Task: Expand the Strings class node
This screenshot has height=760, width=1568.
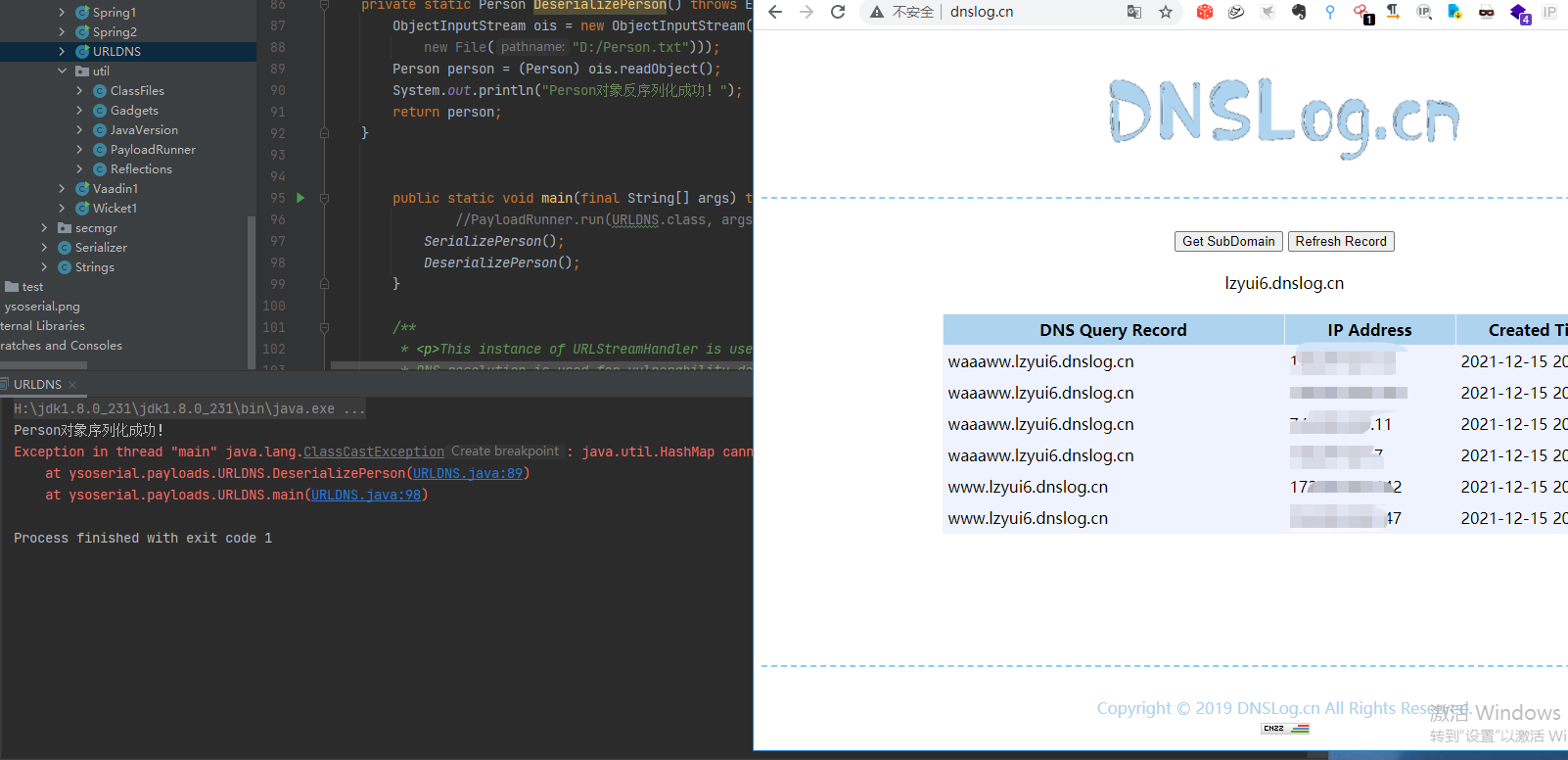Action: [x=44, y=267]
